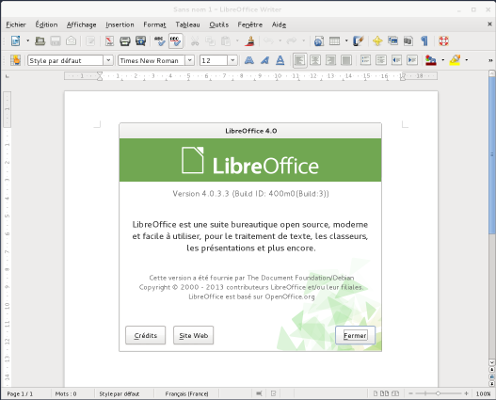Viewport: 496px width, 400px height.
Task: Open the Aide menu
Action: tap(279, 25)
